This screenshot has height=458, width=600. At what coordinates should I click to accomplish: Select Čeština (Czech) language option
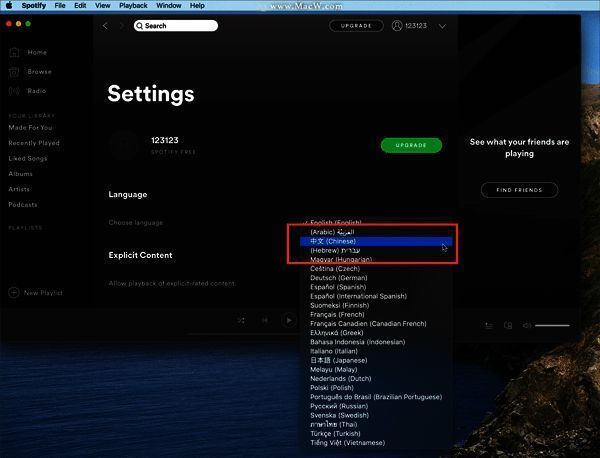pyautogui.click(x=376, y=269)
